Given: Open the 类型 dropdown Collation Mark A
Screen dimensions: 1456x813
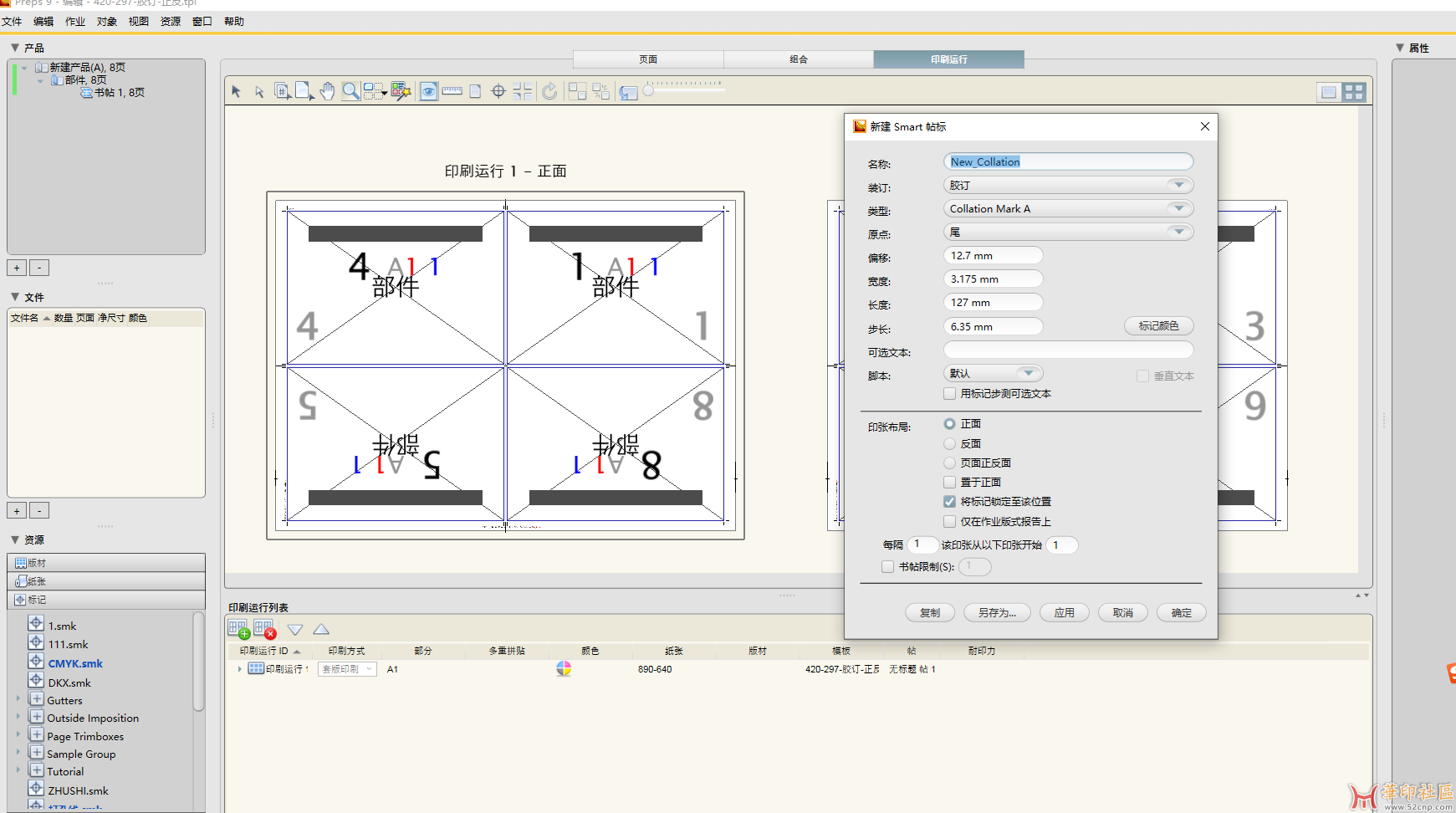Looking at the screenshot, I should [x=1068, y=208].
